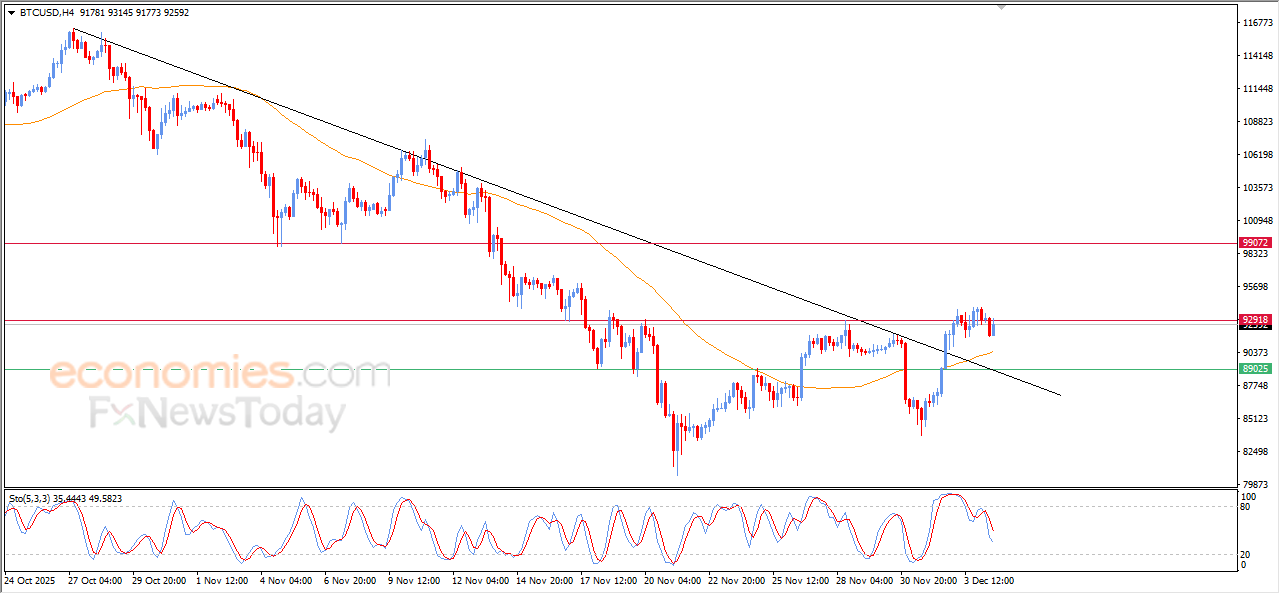Click the 1 Nov 12:00 time label
The height and width of the screenshot is (594, 1280).
pos(223,580)
